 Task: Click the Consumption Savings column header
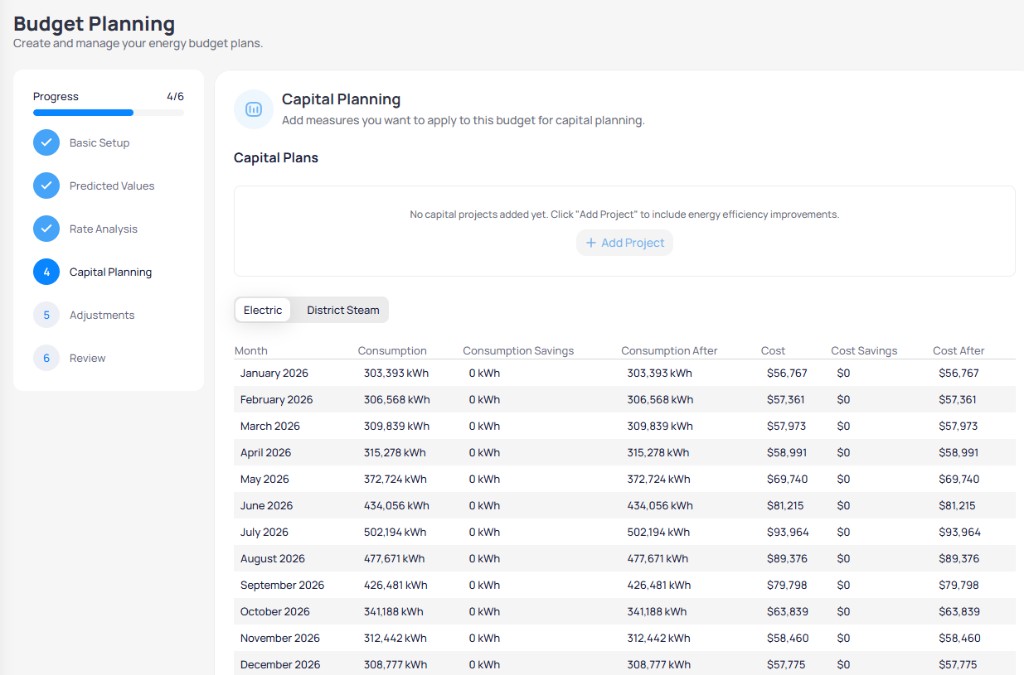[518, 351]
